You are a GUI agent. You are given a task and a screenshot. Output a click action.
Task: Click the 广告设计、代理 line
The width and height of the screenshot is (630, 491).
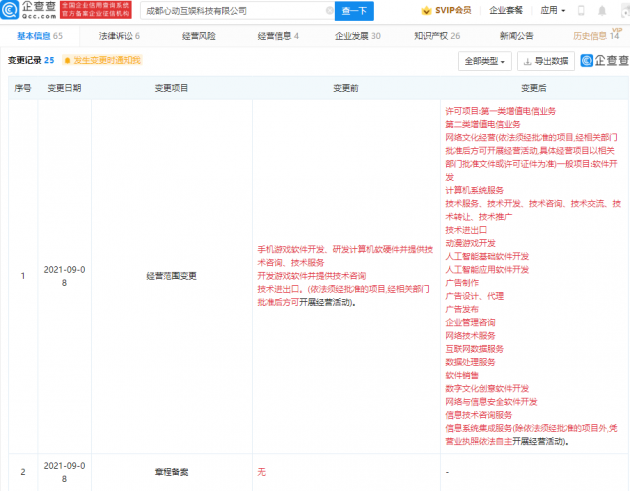(x=475, y=296)
